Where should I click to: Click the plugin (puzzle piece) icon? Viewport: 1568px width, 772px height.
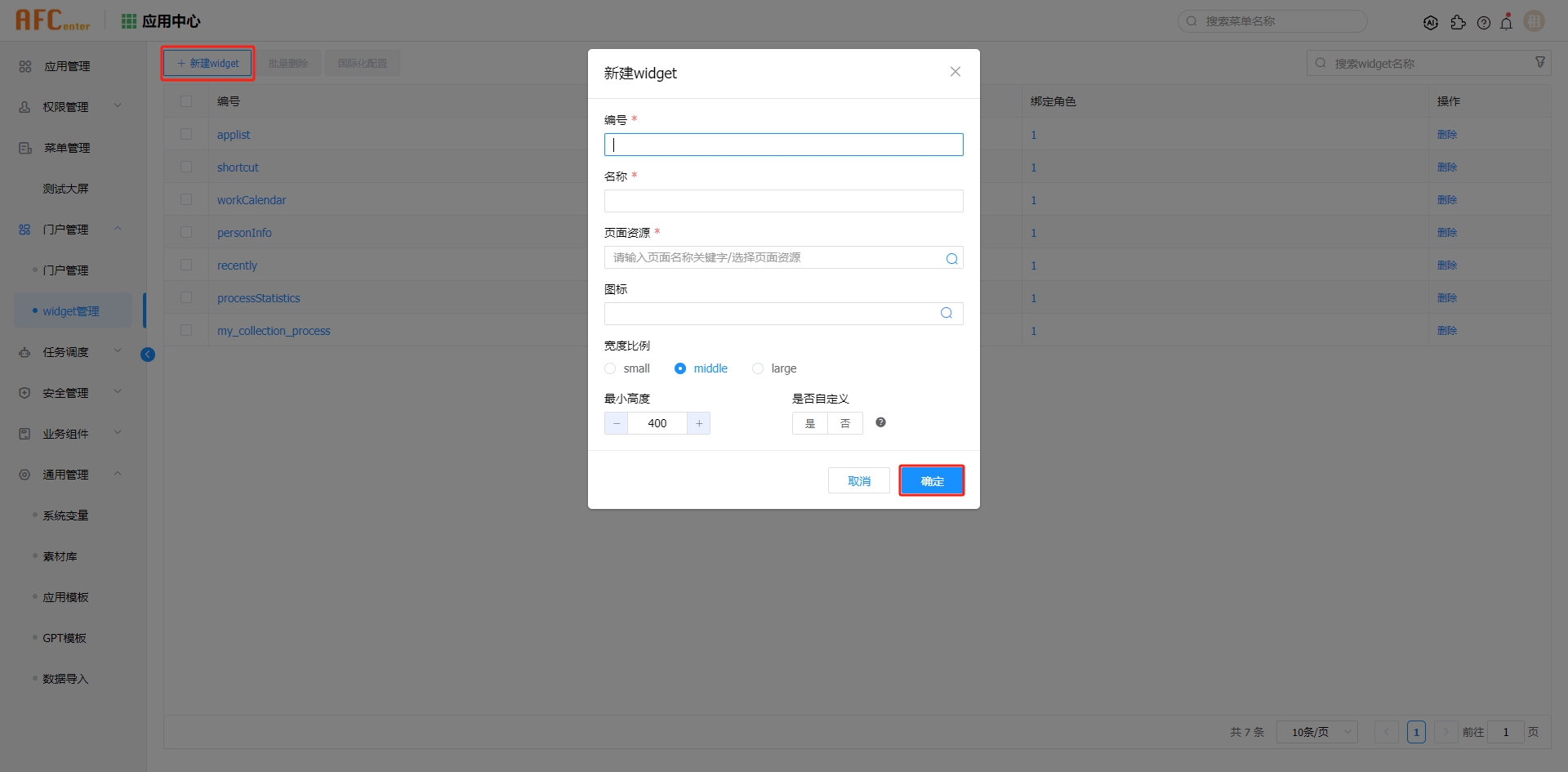click(1459, 22)
